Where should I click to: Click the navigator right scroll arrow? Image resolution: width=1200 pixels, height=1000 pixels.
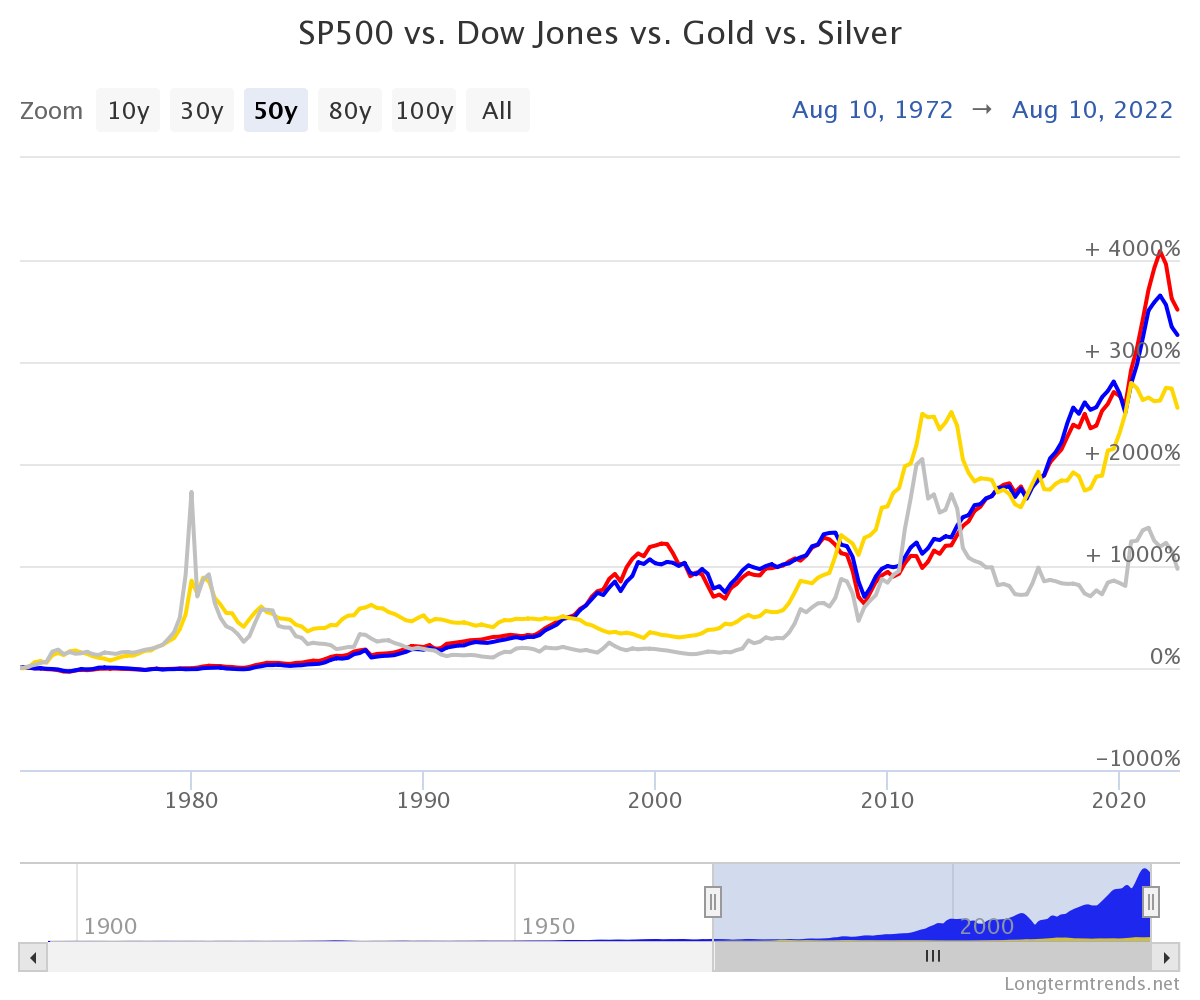pyautogui.click(x=1165, y=957)
